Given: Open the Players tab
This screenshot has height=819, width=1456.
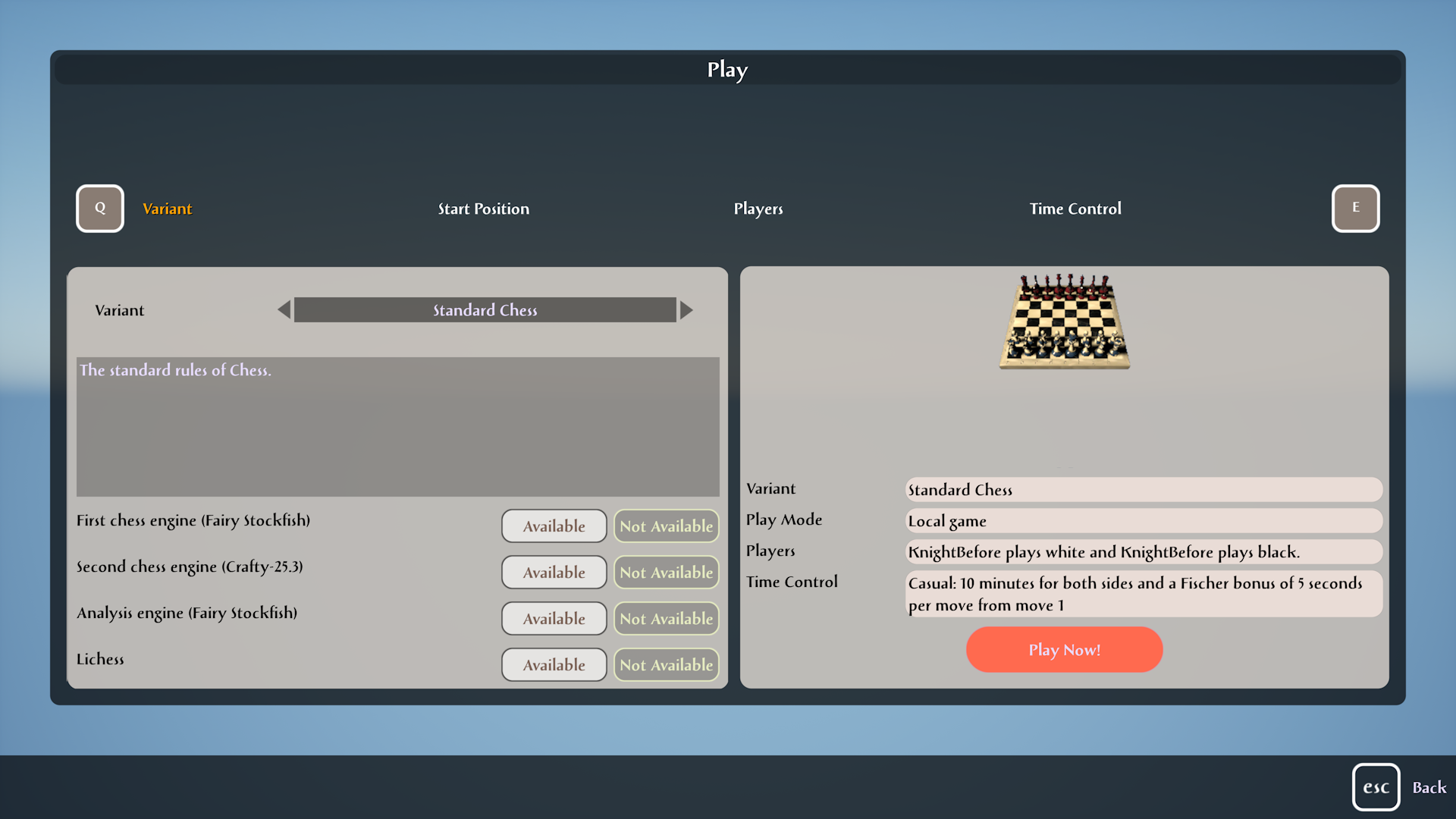Looking at the screenshot, I should pos(758,209).
